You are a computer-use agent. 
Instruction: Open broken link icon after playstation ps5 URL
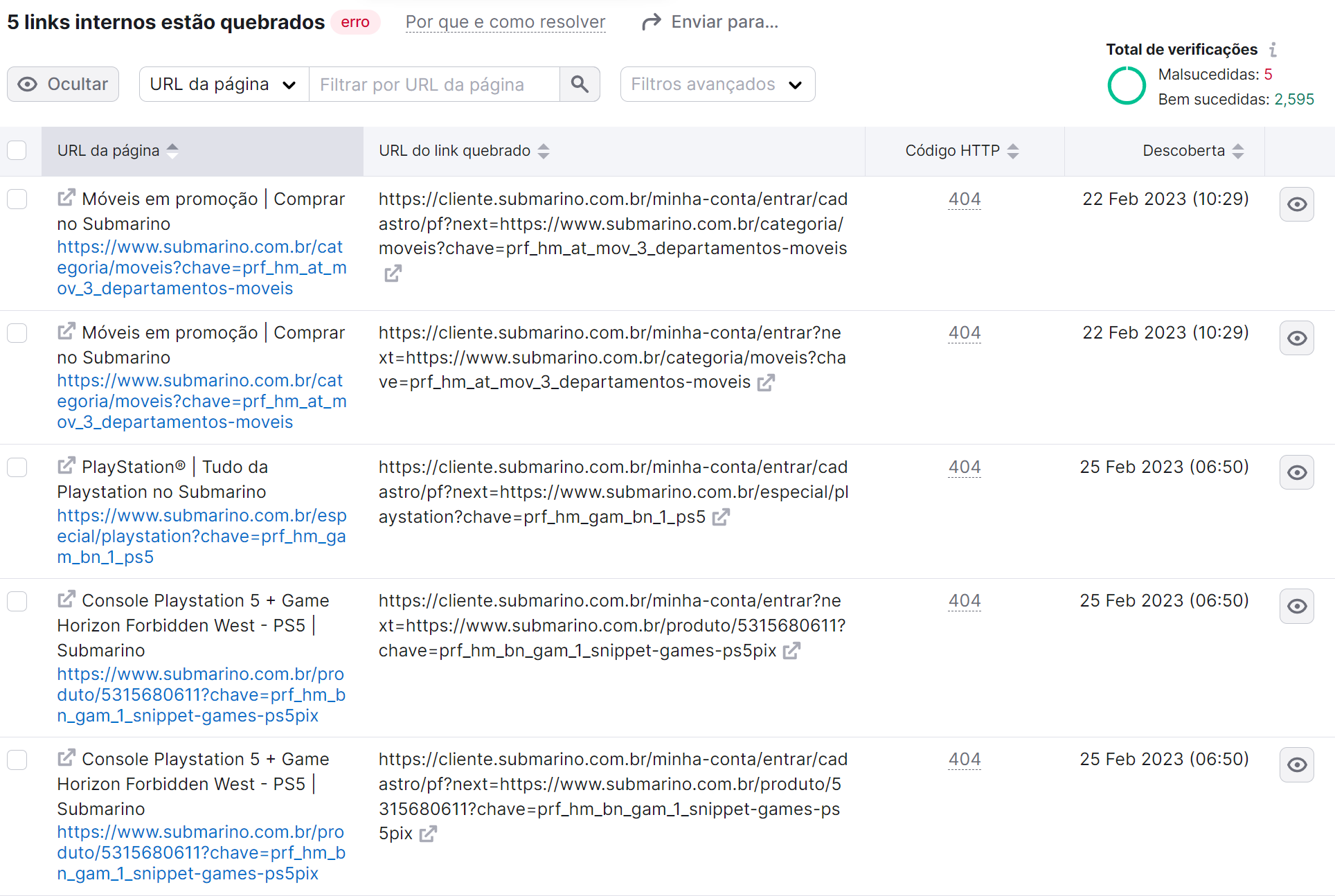coord(721,517)
